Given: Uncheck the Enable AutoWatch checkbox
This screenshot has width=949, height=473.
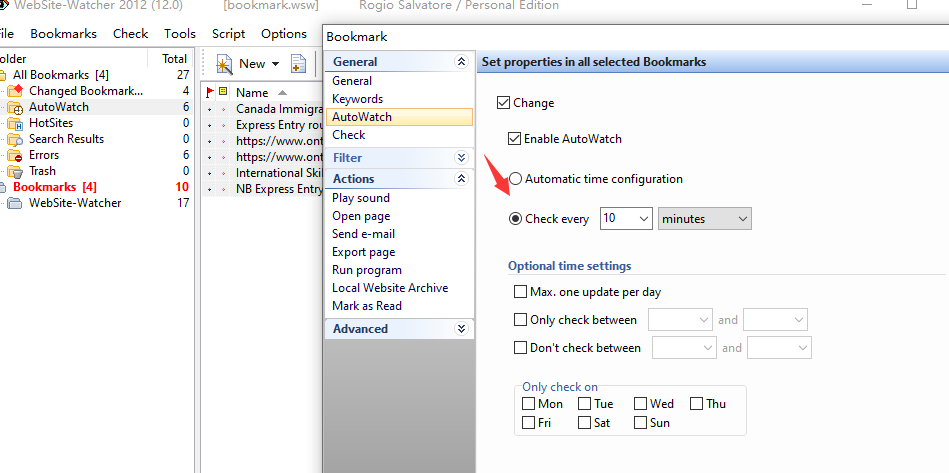Looking at the screenshot, I should coord(515,139).
